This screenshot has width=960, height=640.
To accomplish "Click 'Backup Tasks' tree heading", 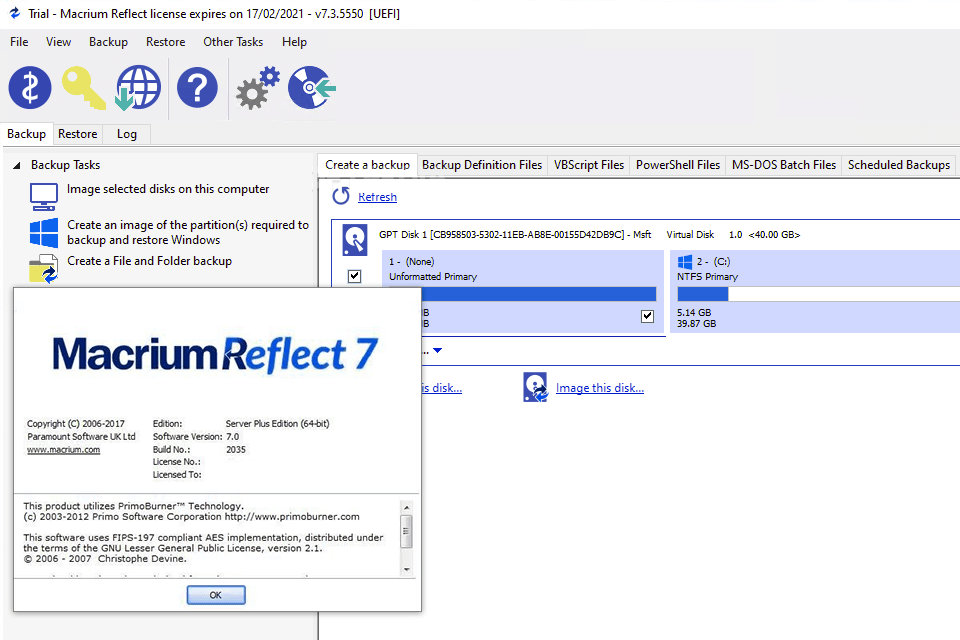I will click(66, 165).
